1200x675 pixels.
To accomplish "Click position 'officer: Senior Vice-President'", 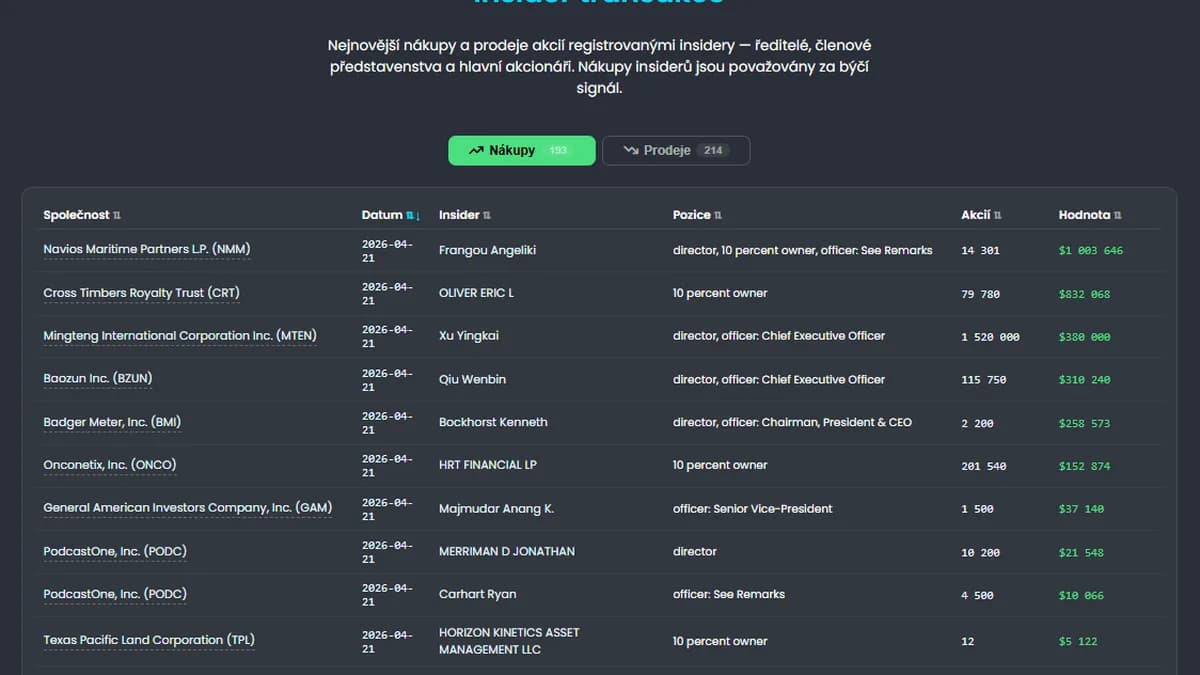I will pyautogui.click(x=753, y=508).
